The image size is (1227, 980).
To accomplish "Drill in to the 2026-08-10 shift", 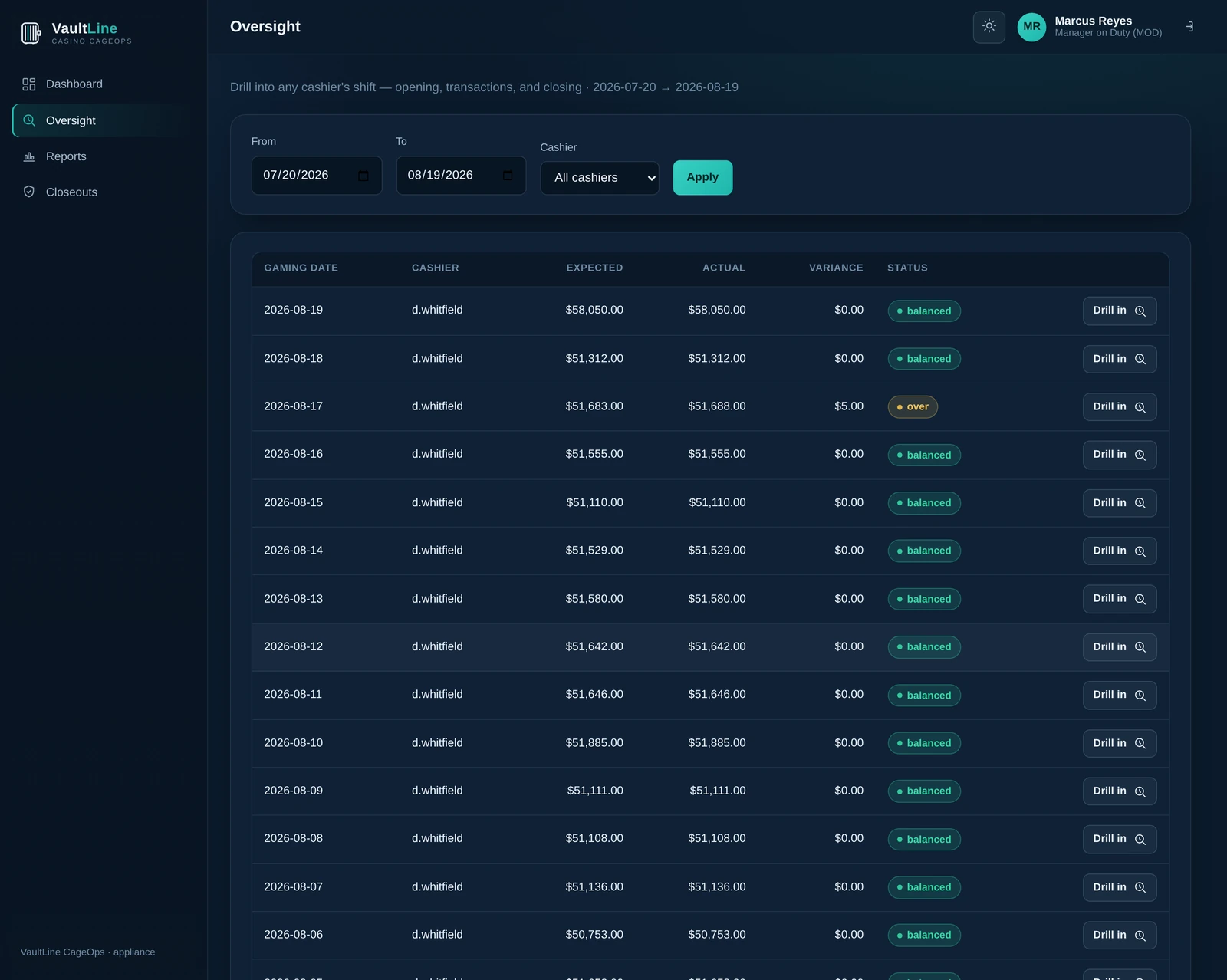I will click(1120, 743).
